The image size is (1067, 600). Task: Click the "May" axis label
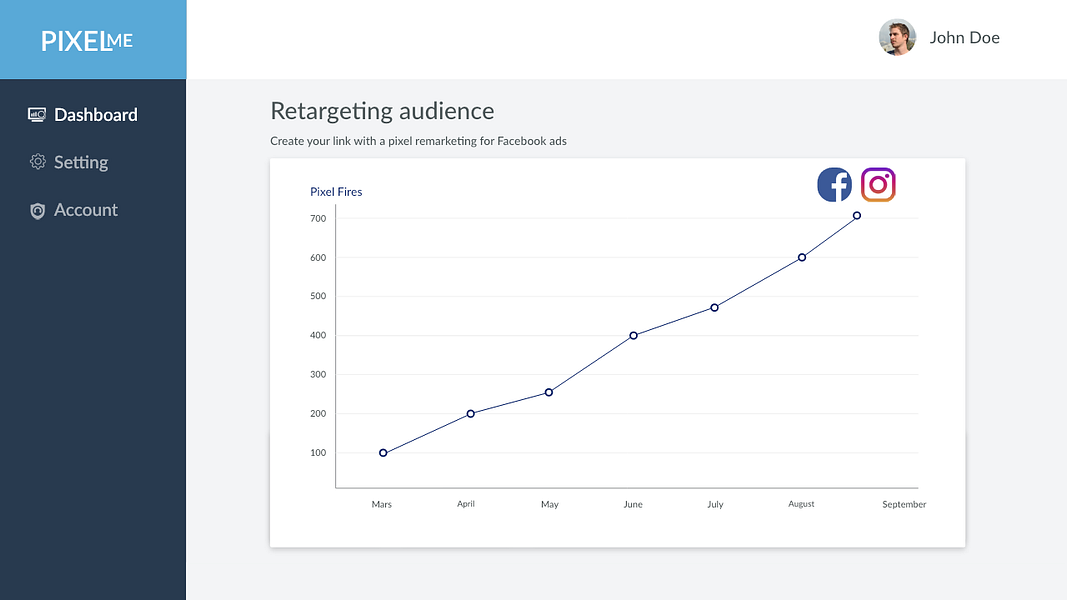click(550, 504)
